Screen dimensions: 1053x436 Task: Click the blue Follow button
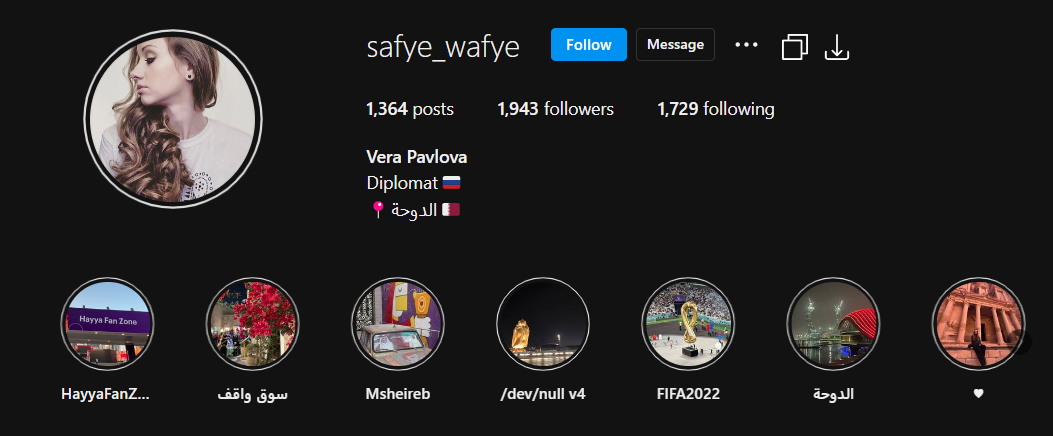[x=588, y=45]
